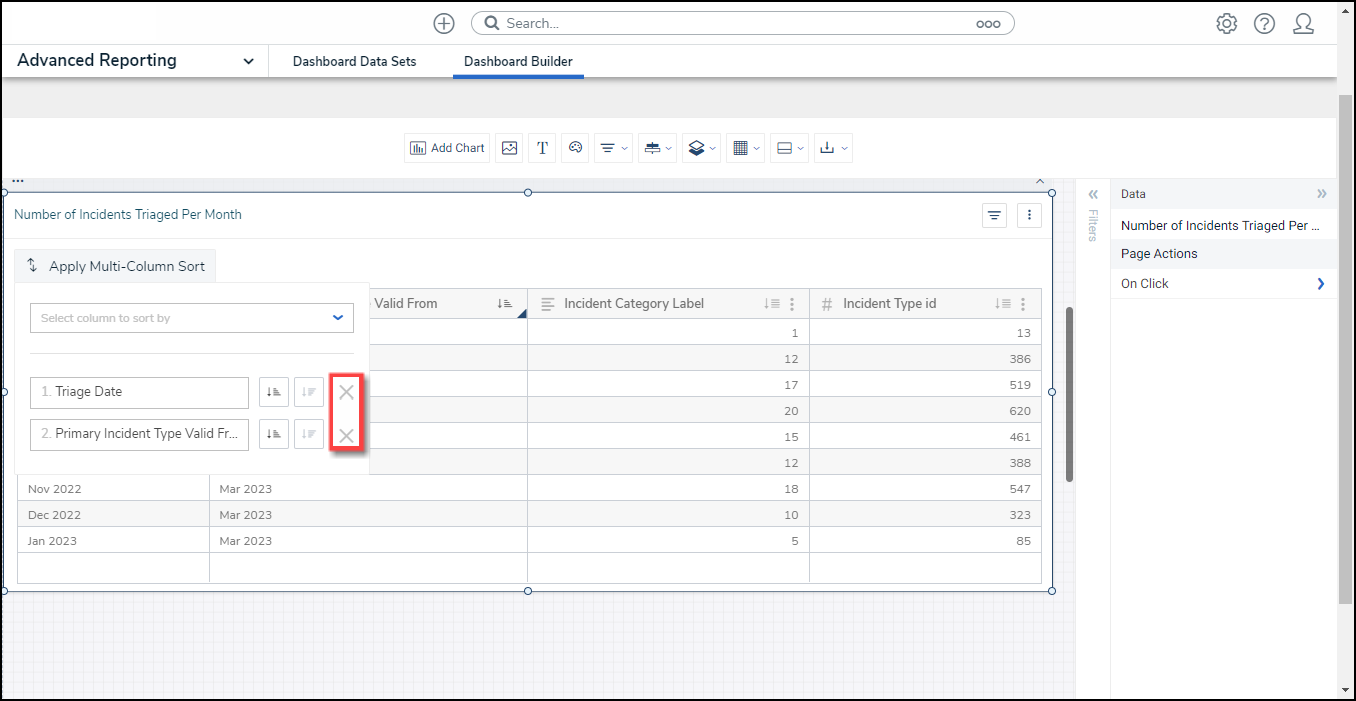The image size is (1356, 701).
Task: Set Triage Date sort to descending
Action: (x=309, y=392)
